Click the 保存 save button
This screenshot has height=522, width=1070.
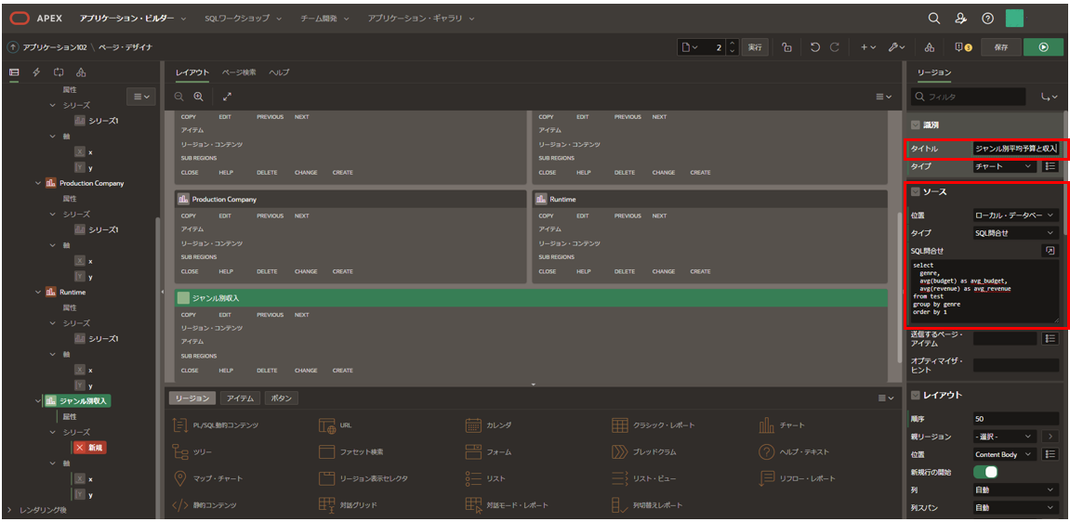pos(1002,47)
